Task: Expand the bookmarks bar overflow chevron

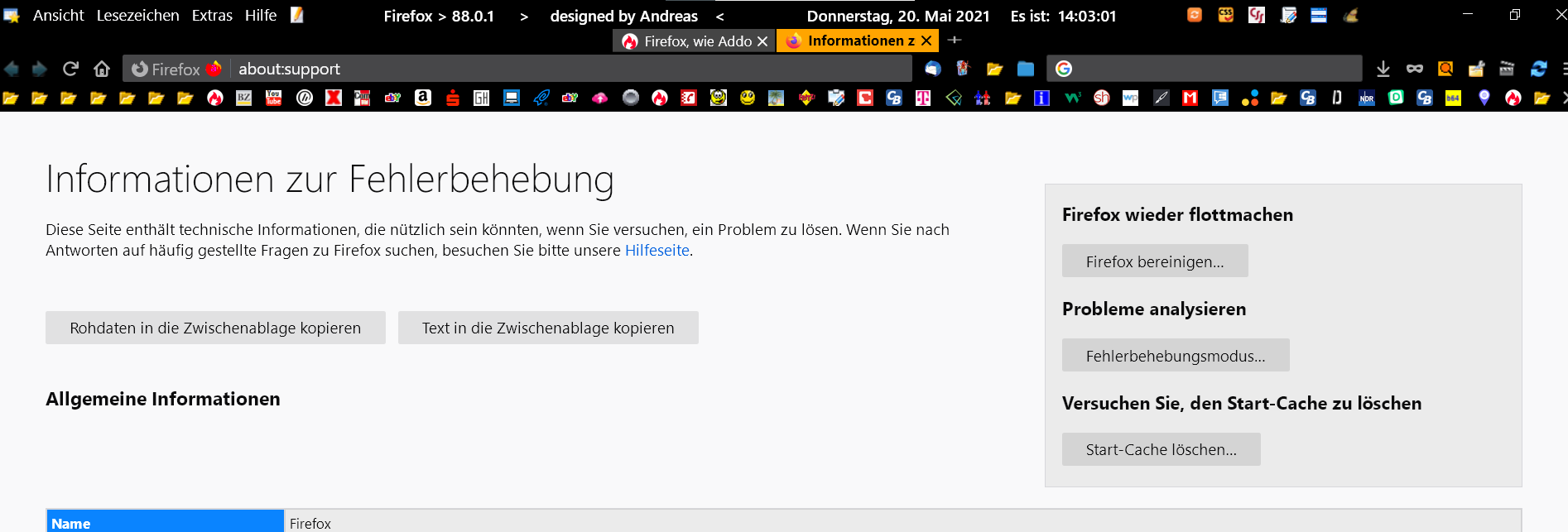Action: coord(1564,98)
